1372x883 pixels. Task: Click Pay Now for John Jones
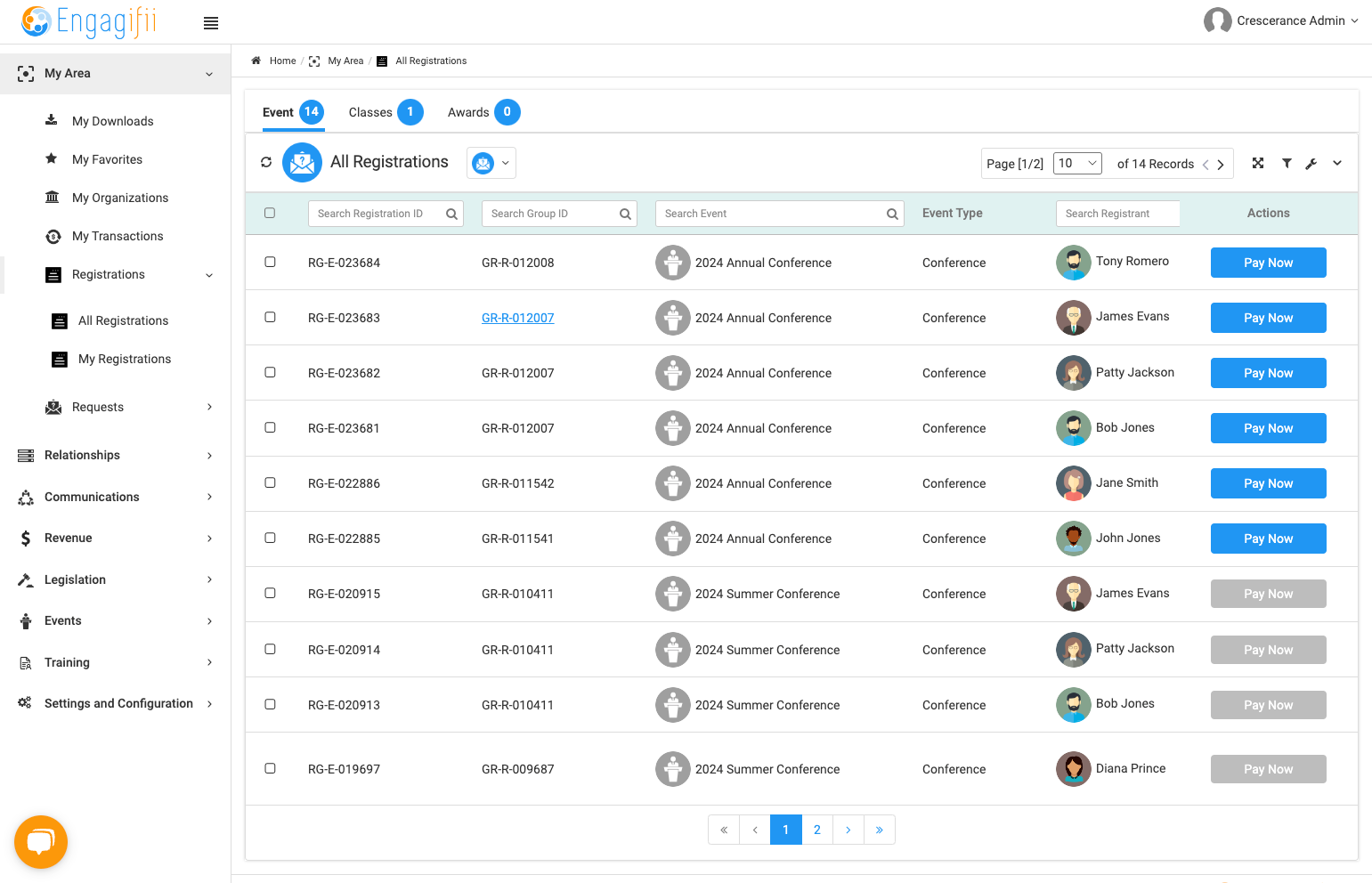tap(1268, 539)
